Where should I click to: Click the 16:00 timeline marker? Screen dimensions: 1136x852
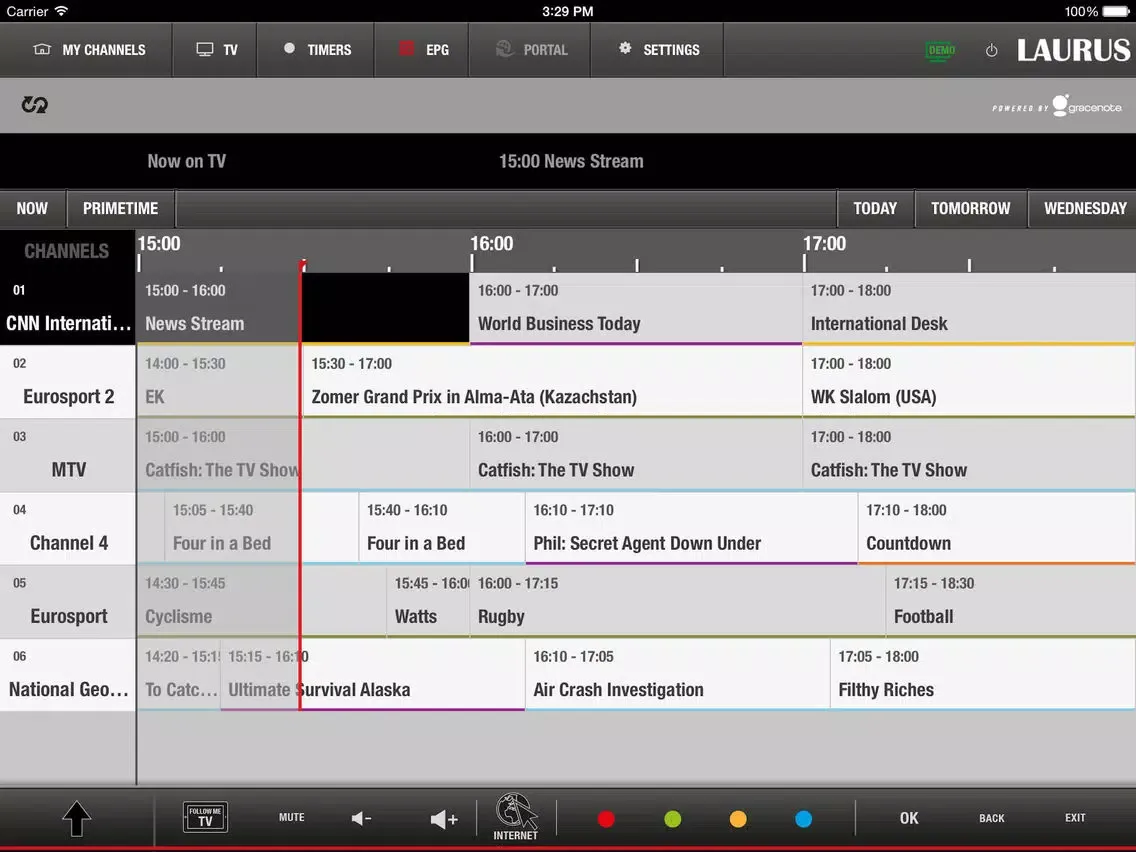click(x=491, y=244)
